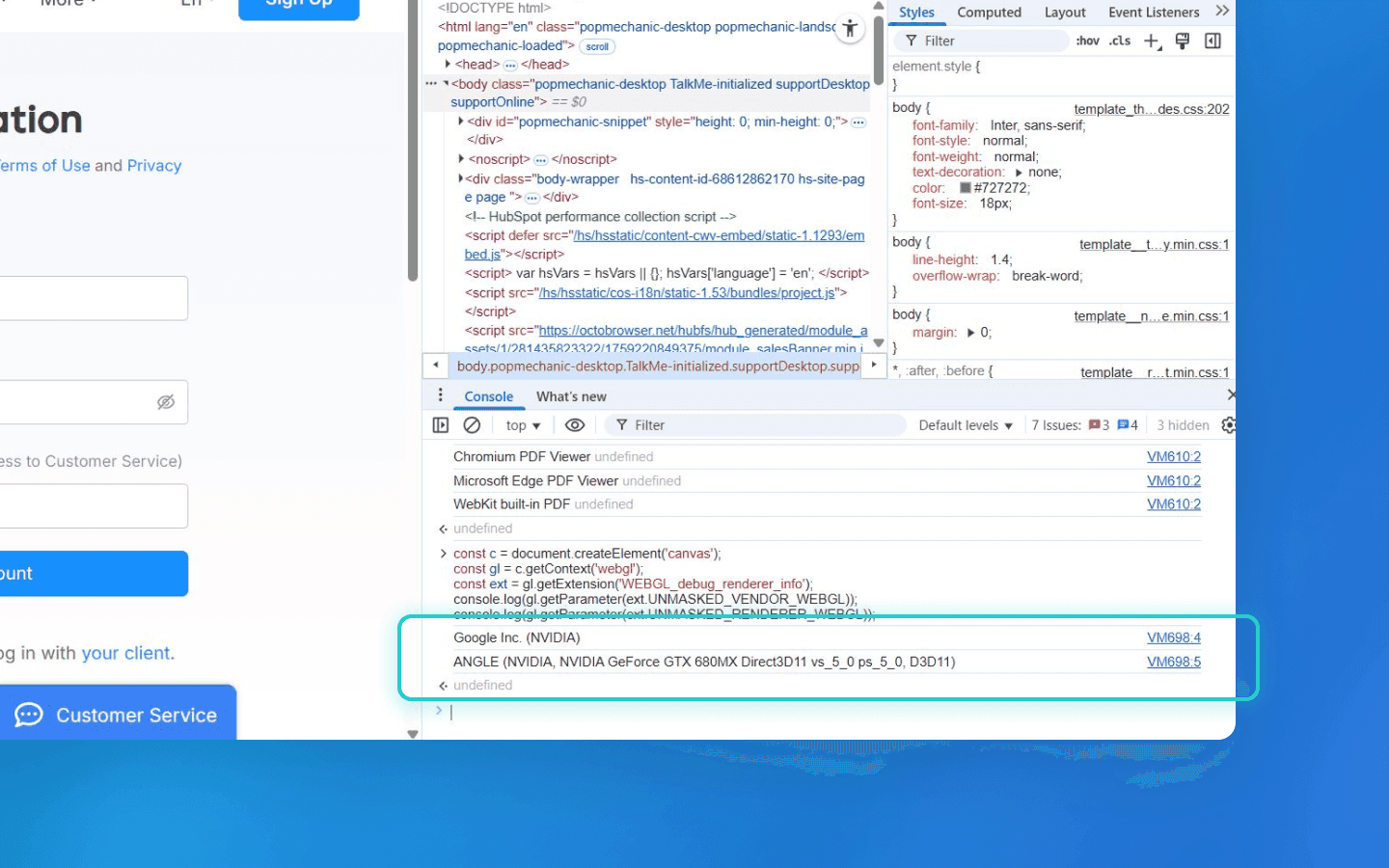Follow the VM698:5 source link
1389x868 pixels.
(1173, 662)
